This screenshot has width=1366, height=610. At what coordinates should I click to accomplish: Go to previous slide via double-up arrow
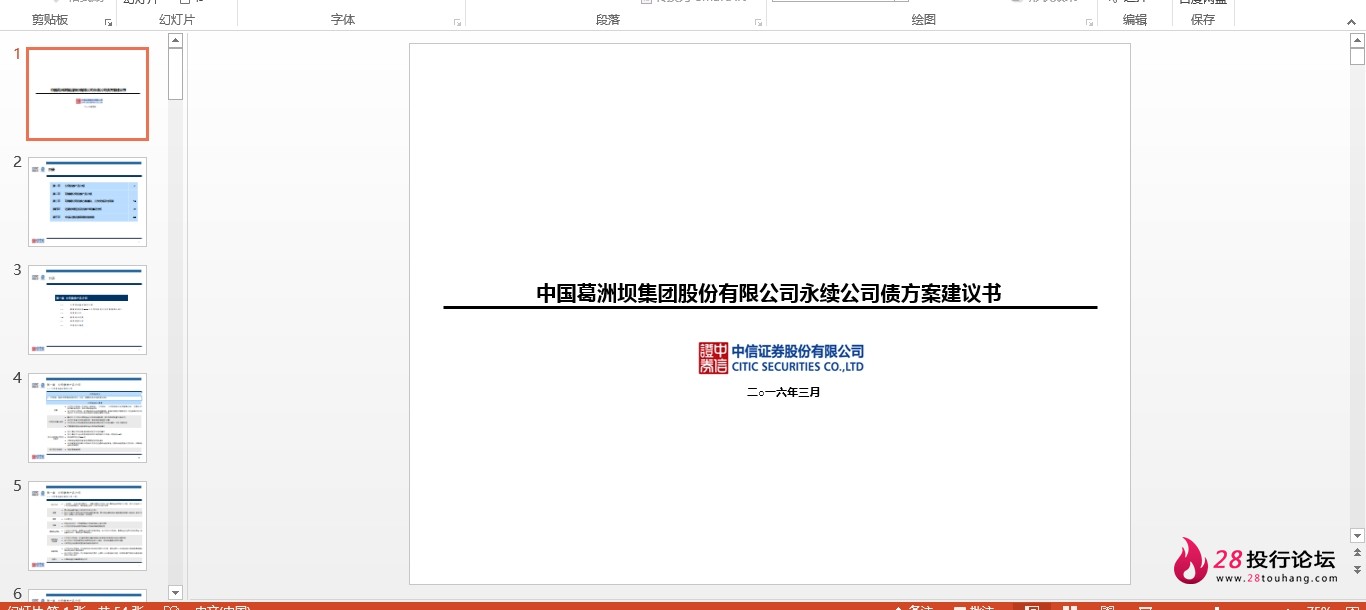point(1357,553)
